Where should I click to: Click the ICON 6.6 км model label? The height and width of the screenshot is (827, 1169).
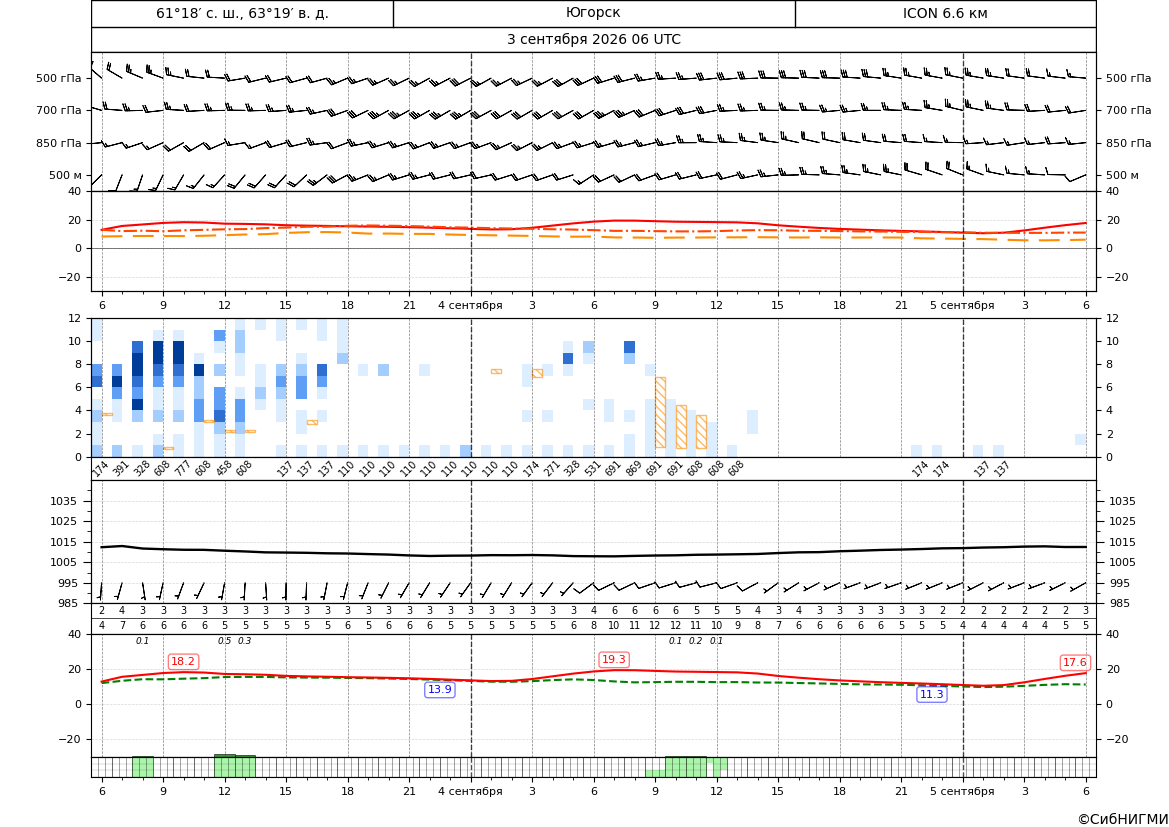945,13
